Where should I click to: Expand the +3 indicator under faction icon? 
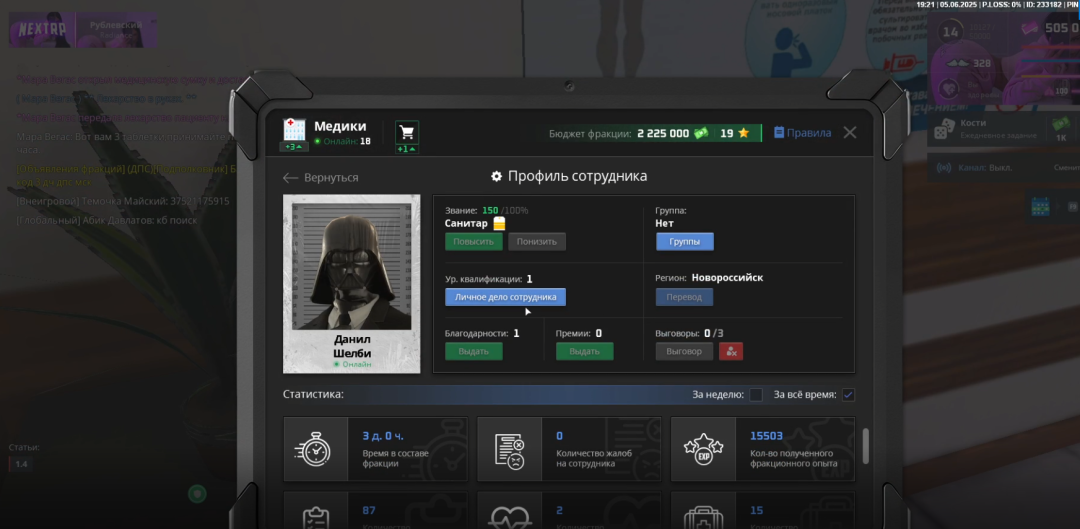(x=294, y=148)
